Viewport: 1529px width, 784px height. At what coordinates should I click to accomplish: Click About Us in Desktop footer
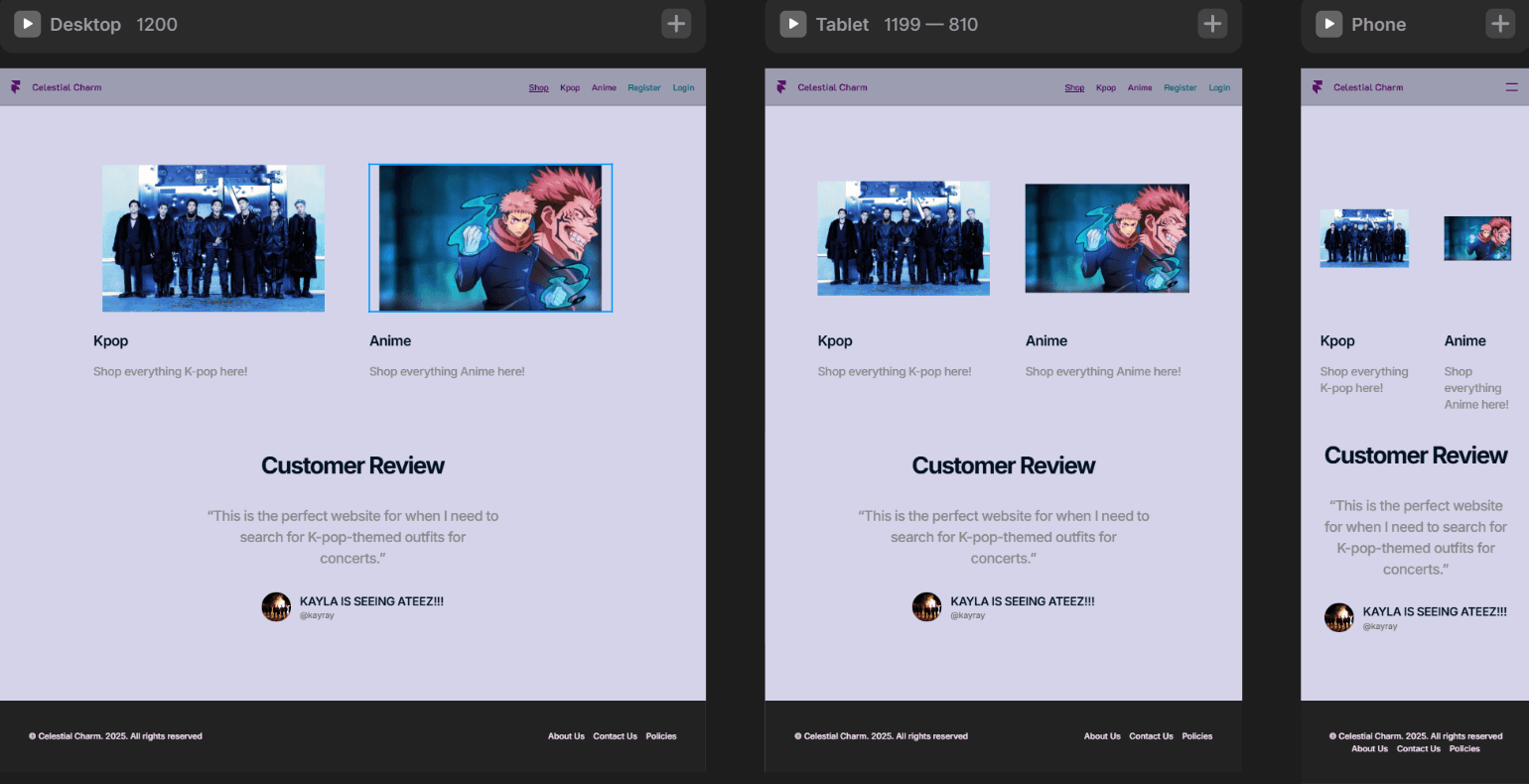coord(566,736)
